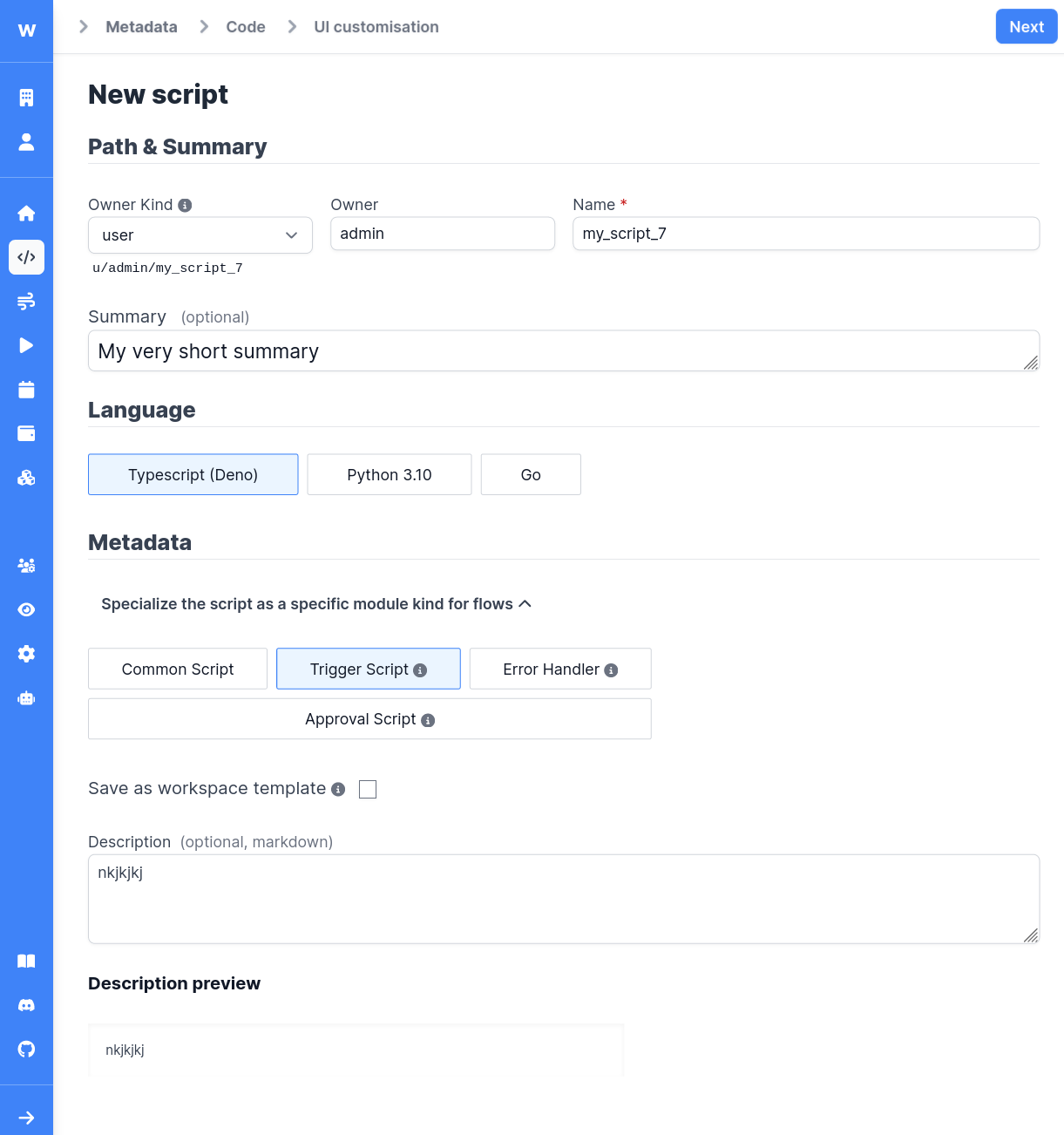Open the GitHub icon link
This screenshot has width=1064, height=1135.
(x=26, y=1049)
